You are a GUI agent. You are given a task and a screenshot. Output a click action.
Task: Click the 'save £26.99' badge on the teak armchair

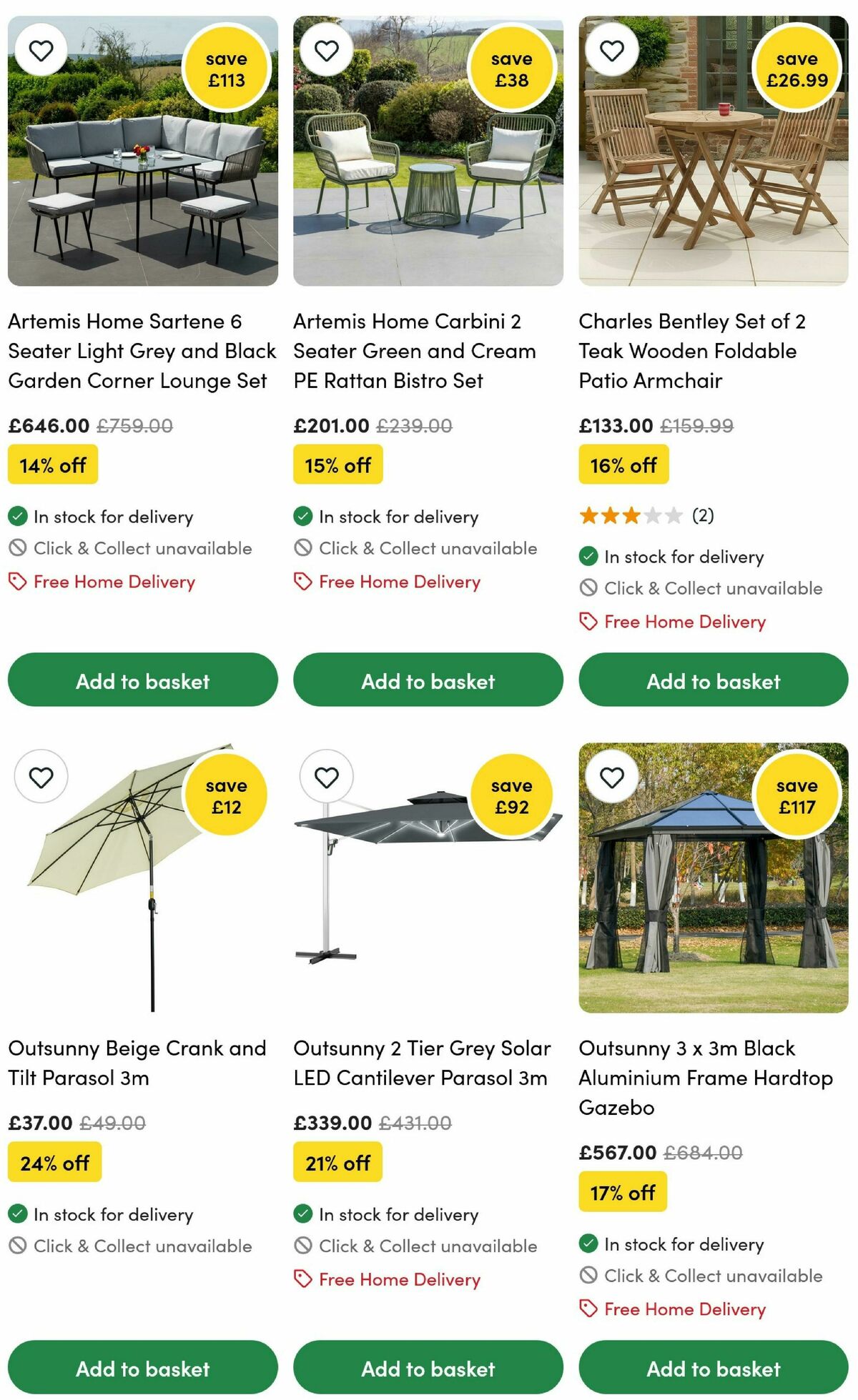click(x=795, y=66)
